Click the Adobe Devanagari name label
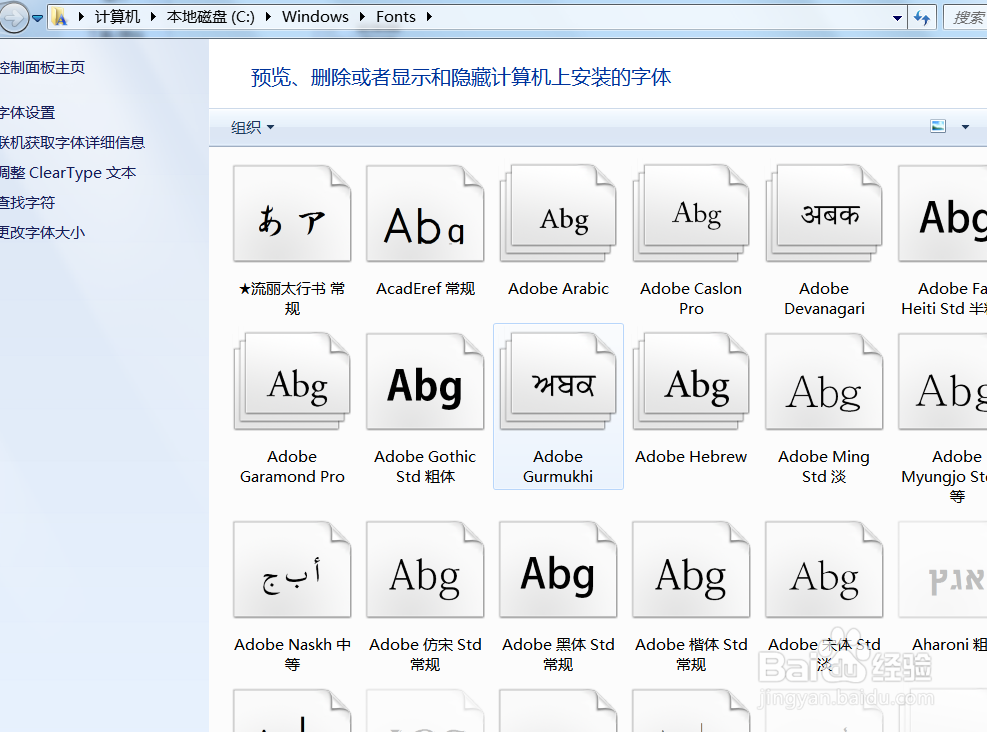 point(824,298)
